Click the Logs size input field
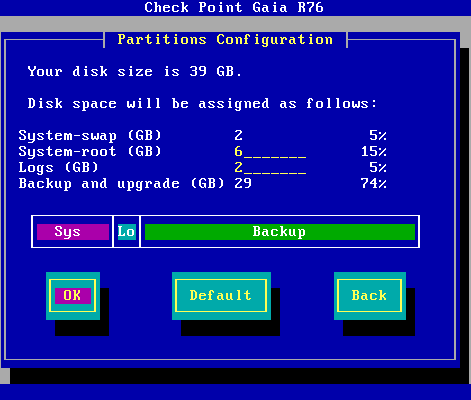The width and height of the screenshot is (471, 400). tap(270, 168)
